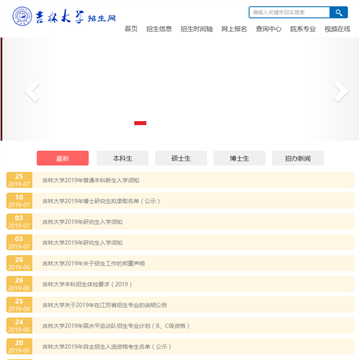Select the 最新 tab
This screenshot has height=360, width=360.
pos(63,158)
